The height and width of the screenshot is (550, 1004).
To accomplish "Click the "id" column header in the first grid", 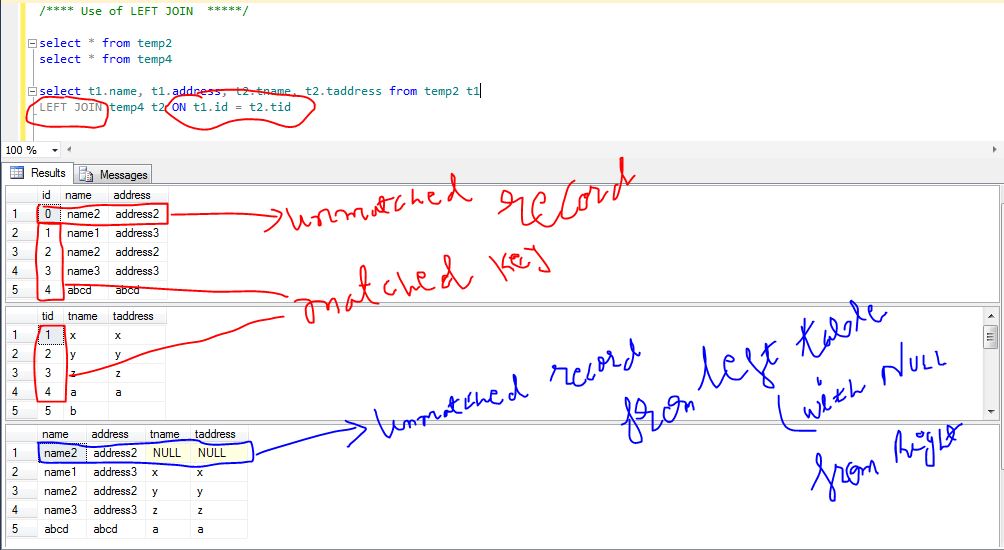I will [46, 195].
